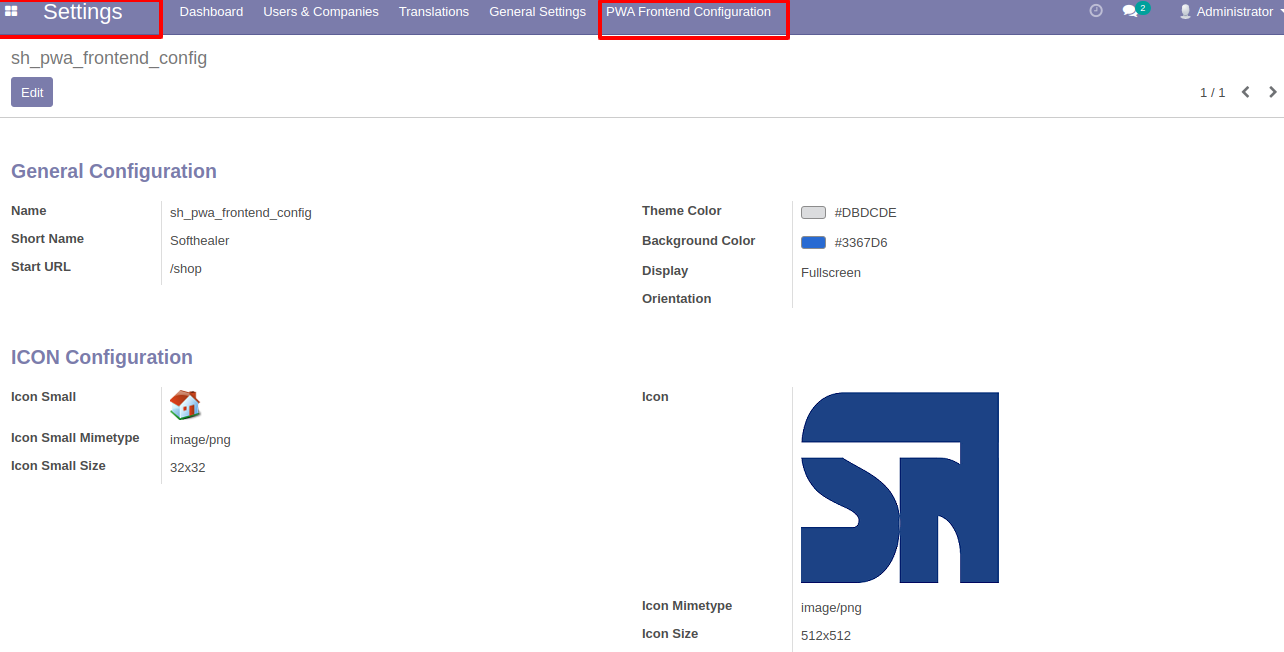This screenshot has width=1284, height=652.
Task: Open the General Settings menu
Action: [x=537, y=12]
